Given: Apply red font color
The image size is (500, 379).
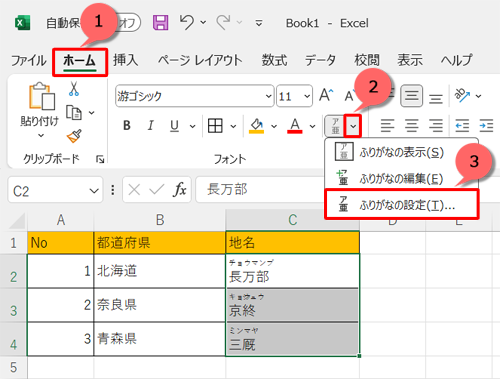Looking at the screenshot, I should [295, 126].
